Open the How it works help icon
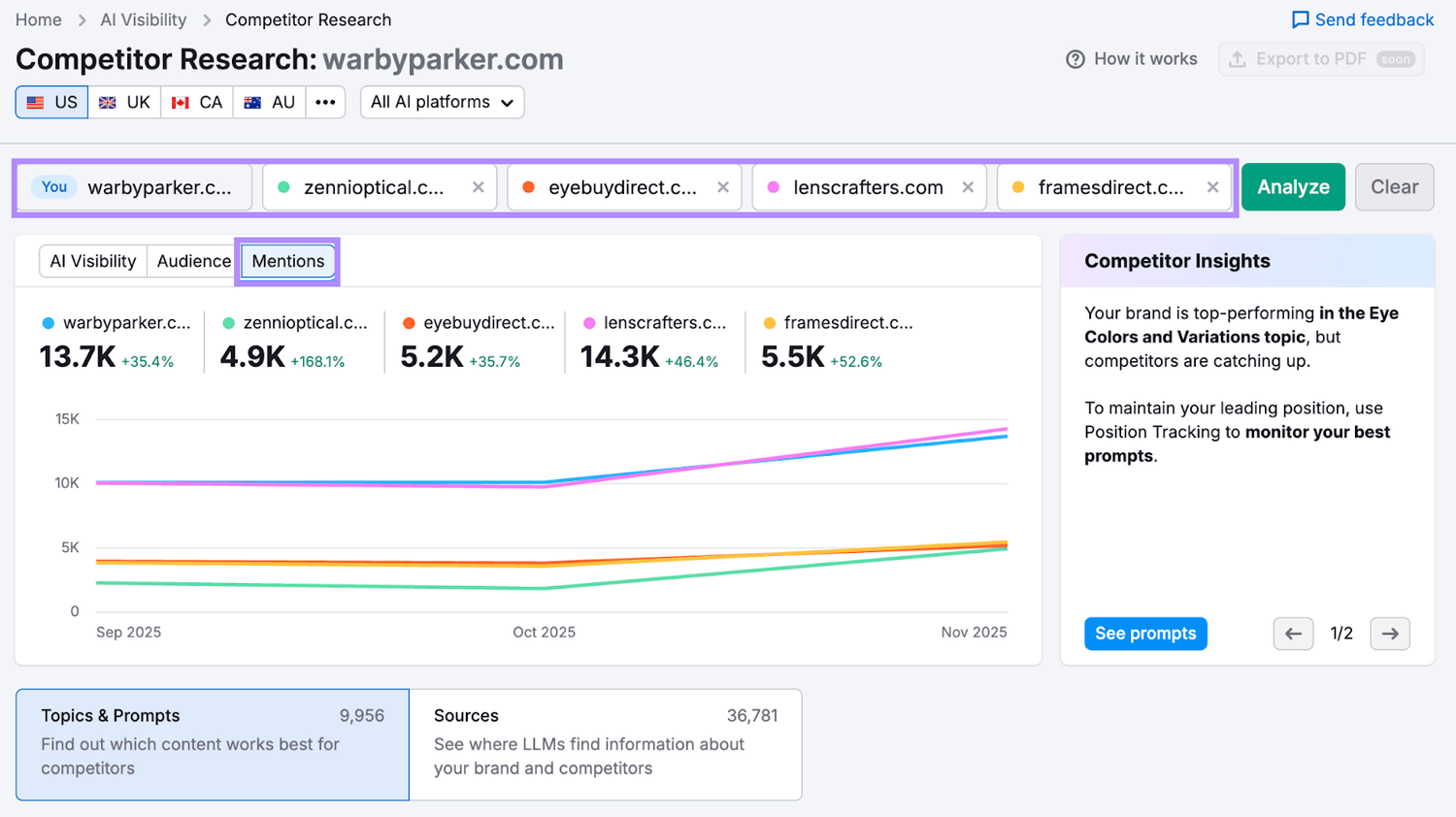Screen dimensions: 1456x817 (x=1075, y=58)
